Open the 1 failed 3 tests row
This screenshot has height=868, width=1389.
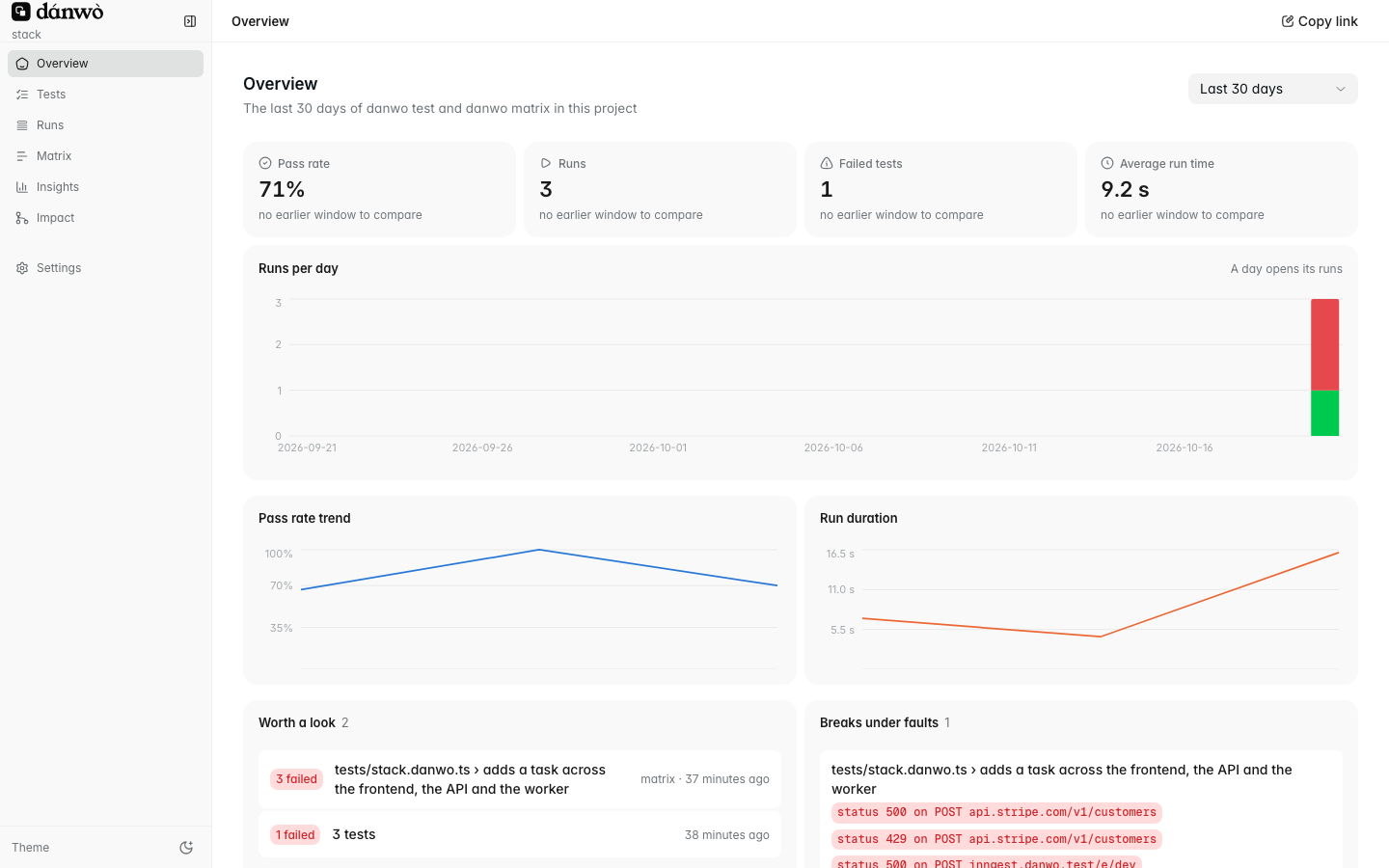(520, 834)
